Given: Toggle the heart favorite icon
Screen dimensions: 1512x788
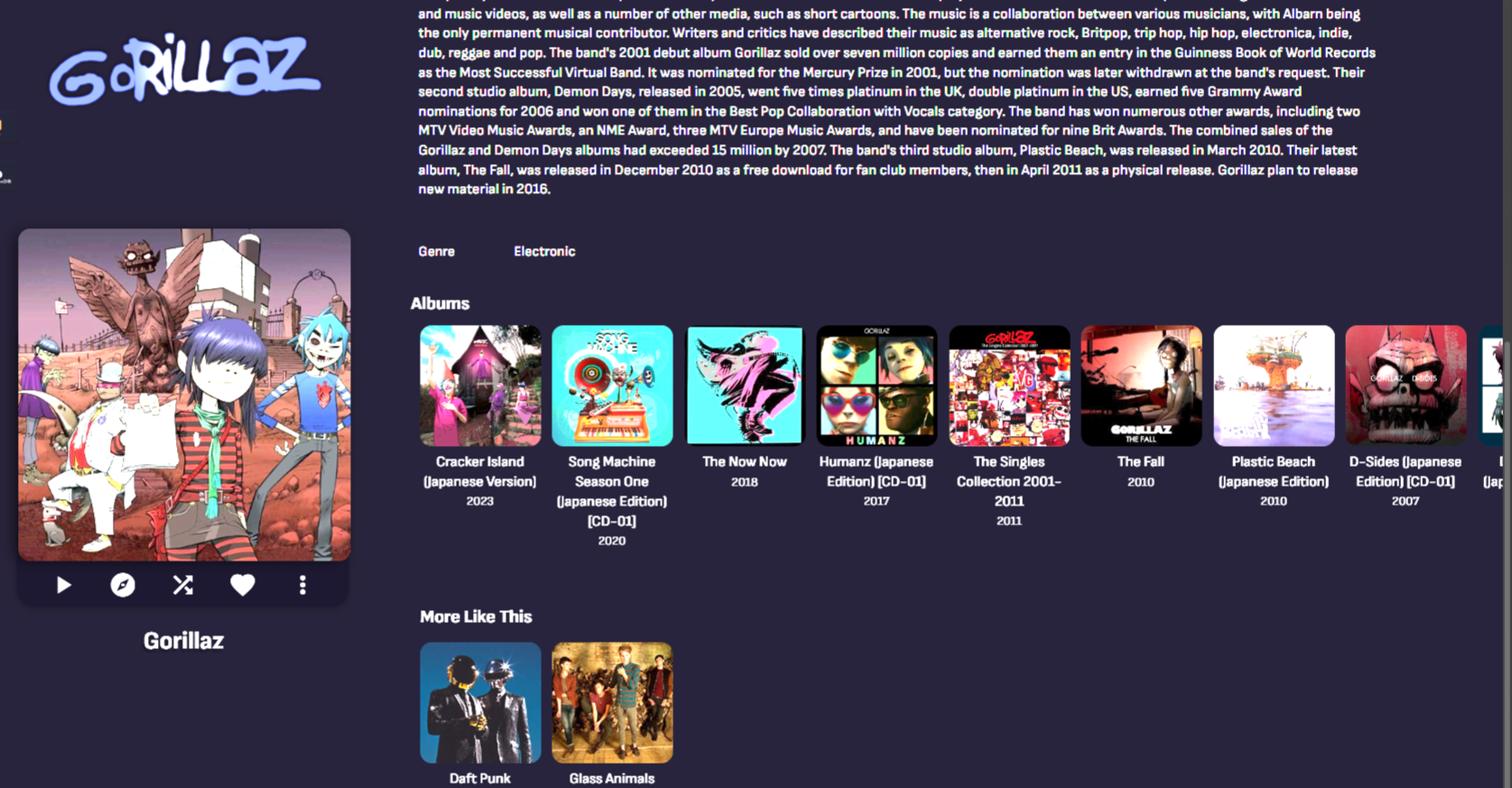Looking at the screenshot, I should point(243,585).
